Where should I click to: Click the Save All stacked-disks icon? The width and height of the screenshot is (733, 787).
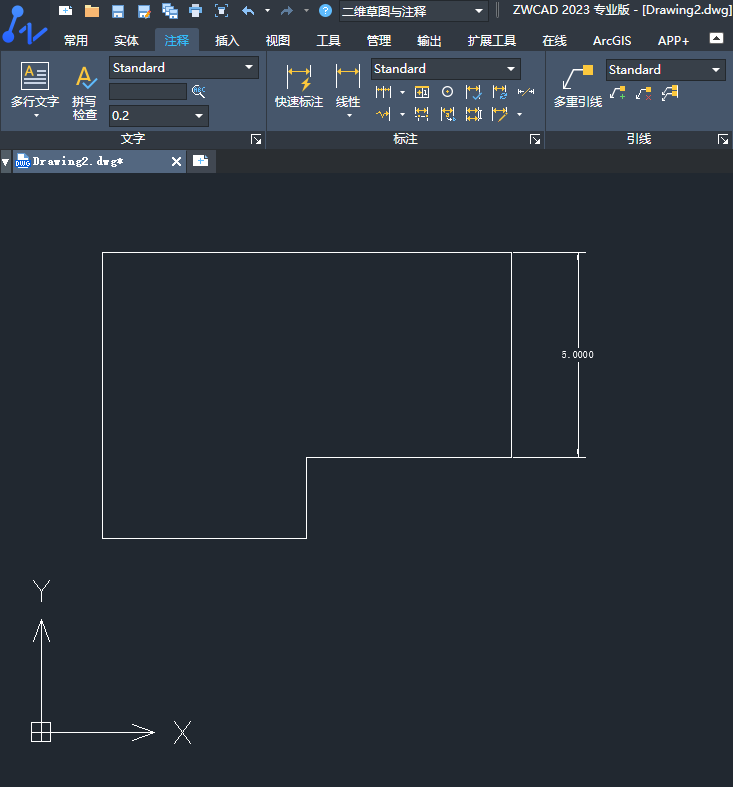tap(170, 11)
